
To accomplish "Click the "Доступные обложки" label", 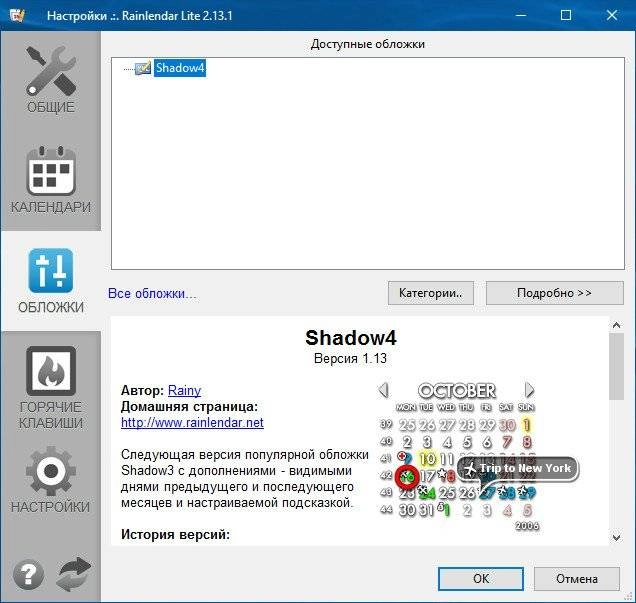I will coord(367,44).
